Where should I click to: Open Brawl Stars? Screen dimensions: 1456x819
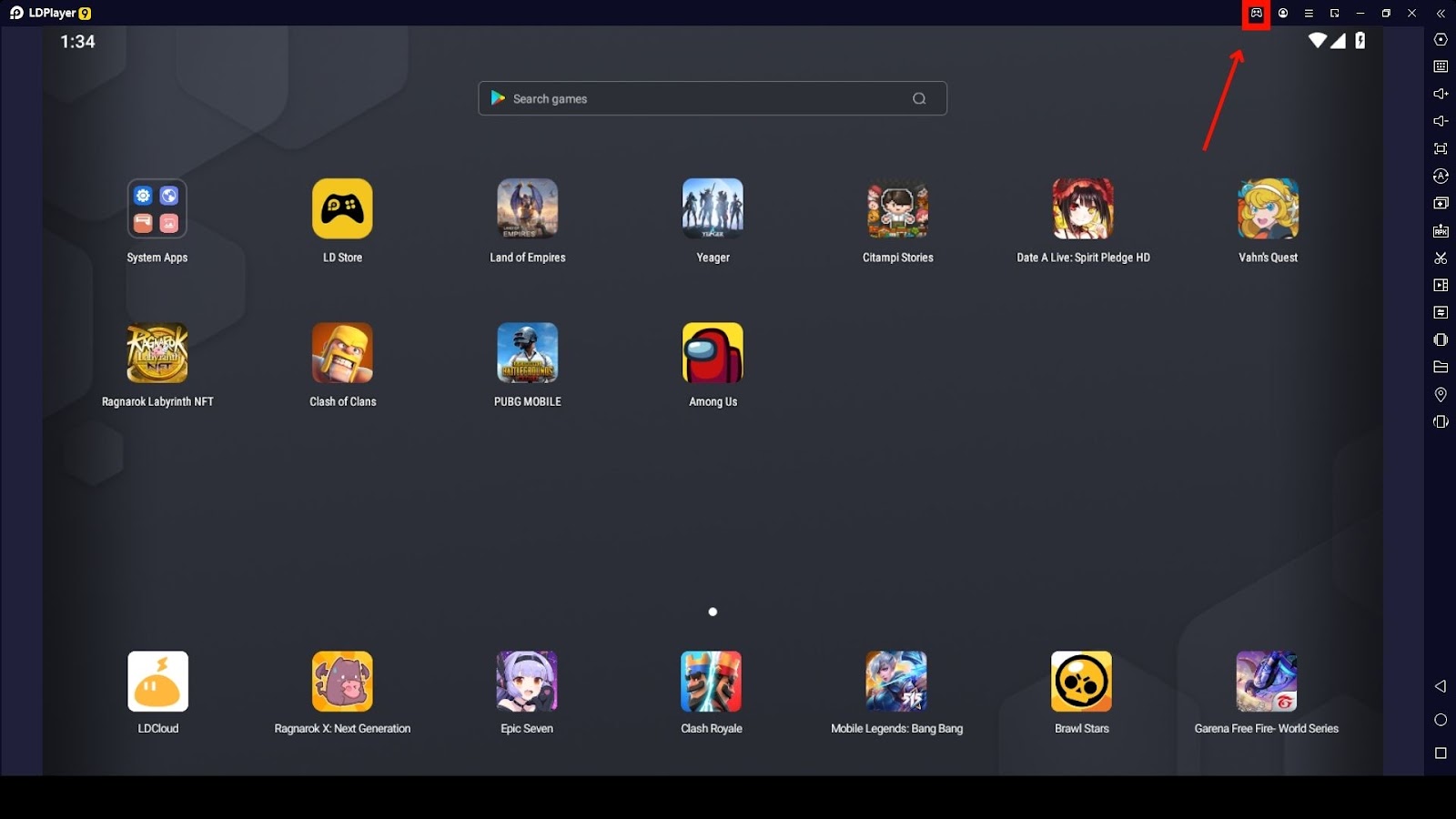(1082, 682)
